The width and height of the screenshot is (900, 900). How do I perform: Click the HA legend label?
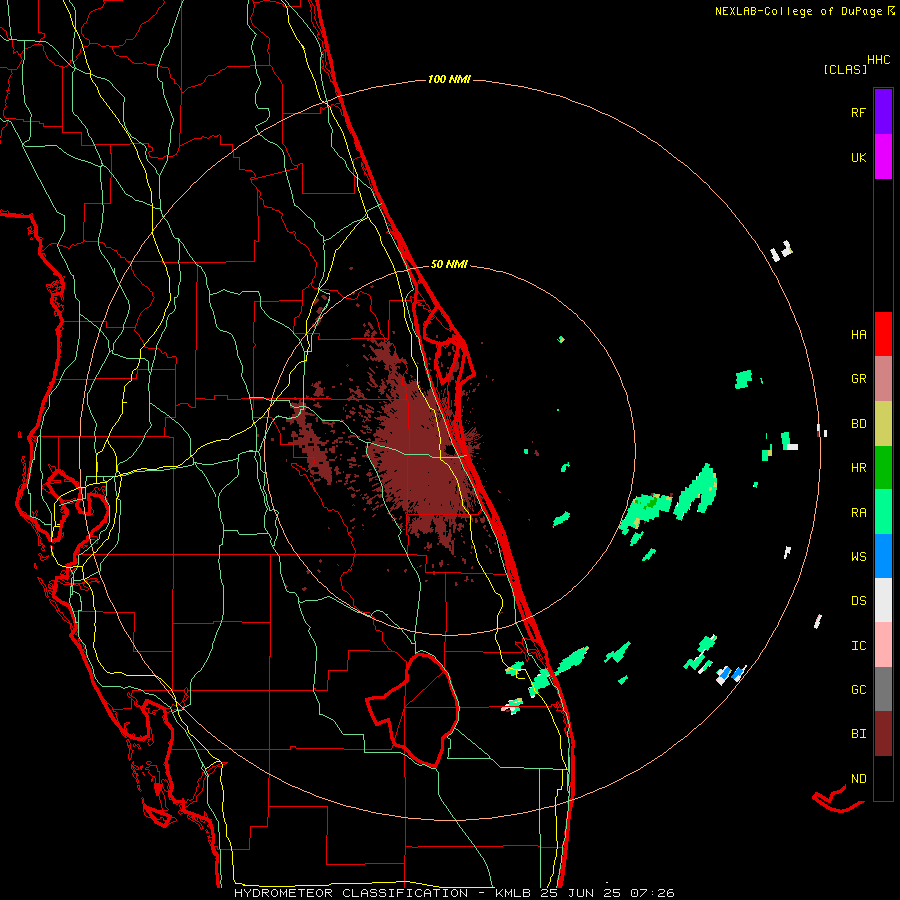coord(858,335)
